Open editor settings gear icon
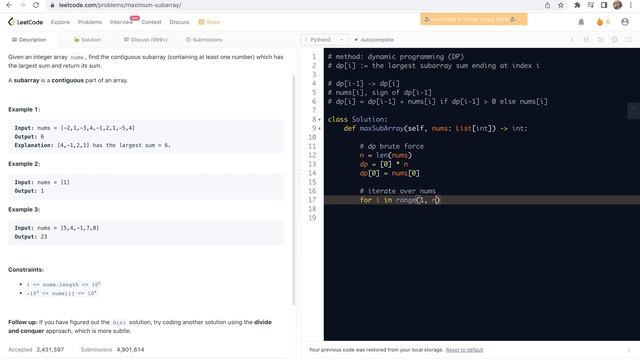The height and width of the screenshot is (360, 640). (614, 40)
